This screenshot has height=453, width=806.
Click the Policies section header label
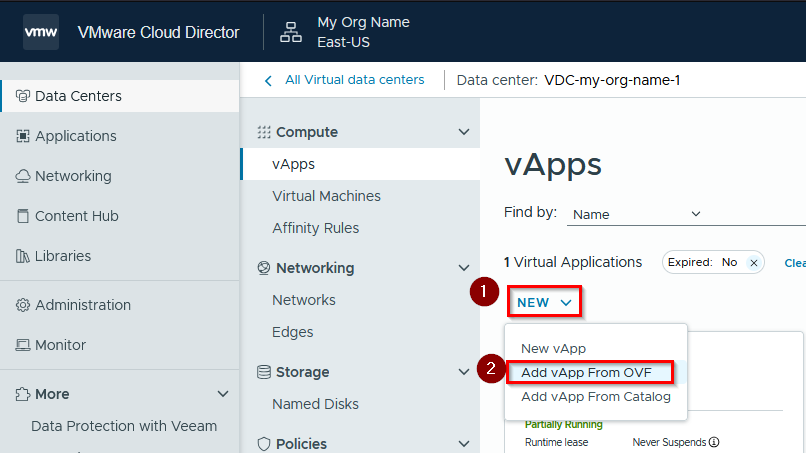pyautogui.click(x=301, y=444)
